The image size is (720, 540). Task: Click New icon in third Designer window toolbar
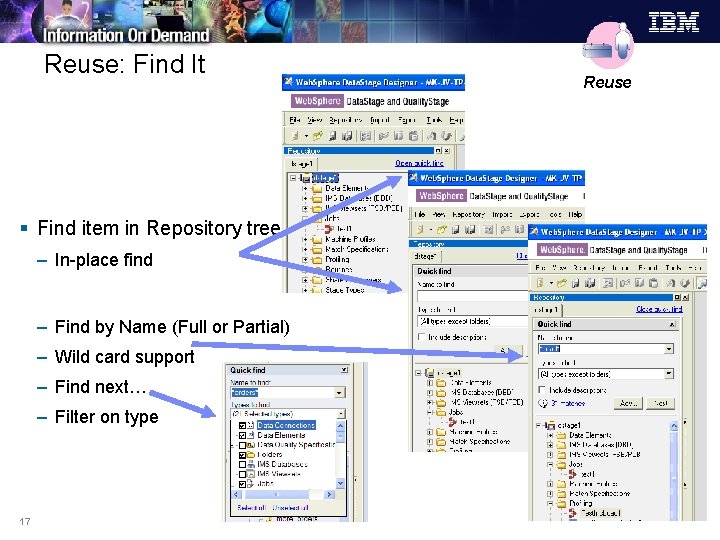click(x=540, y=283)
